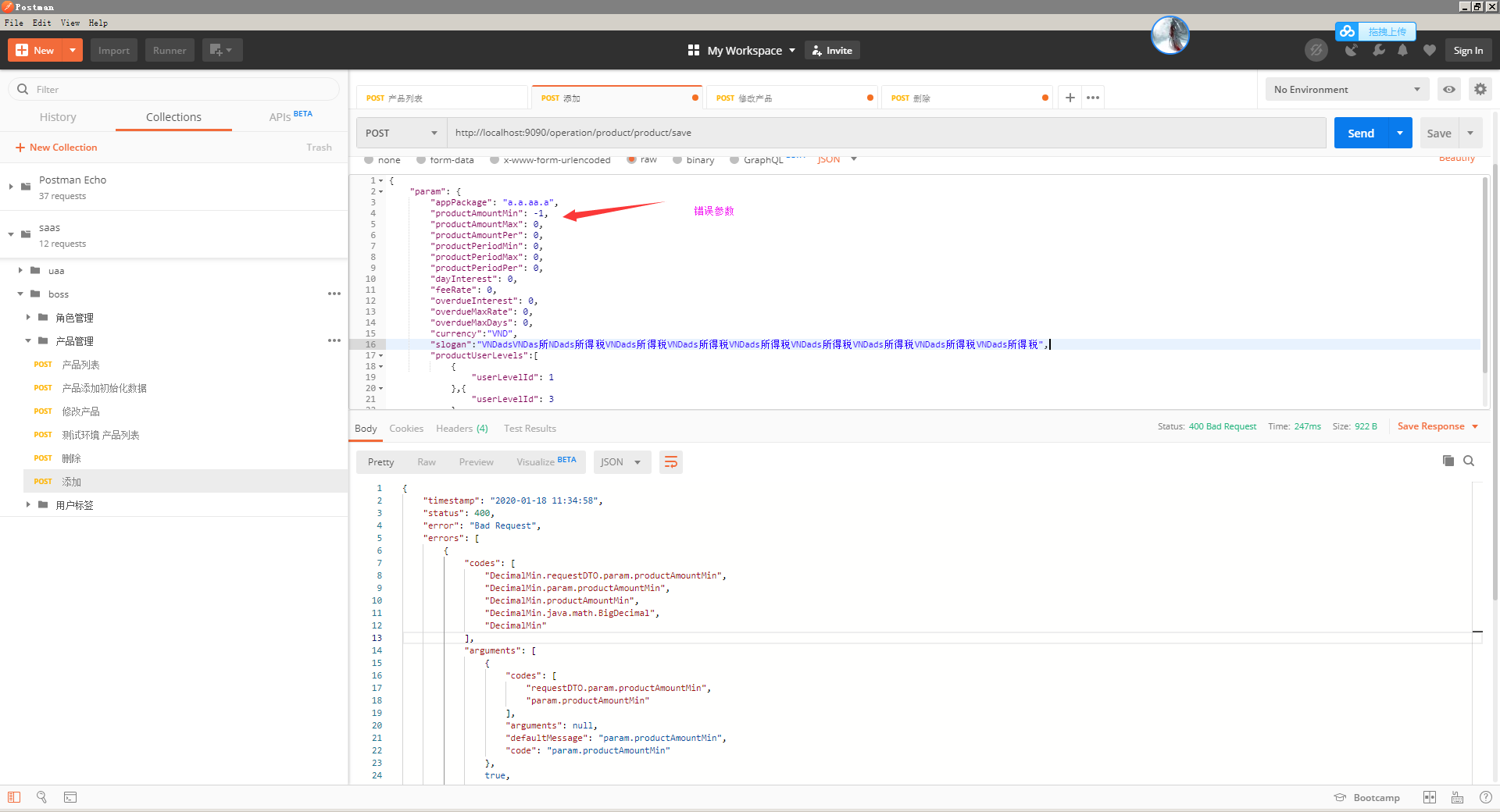Open search via magnifier in status bar
This screenshot has height=812, width=1500.
tap(41, 797)
